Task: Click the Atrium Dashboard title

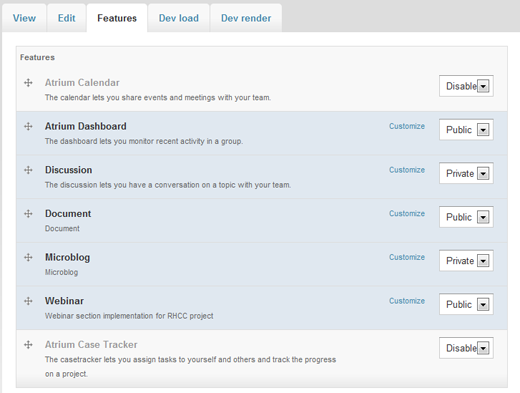Action: pos(86,126)
